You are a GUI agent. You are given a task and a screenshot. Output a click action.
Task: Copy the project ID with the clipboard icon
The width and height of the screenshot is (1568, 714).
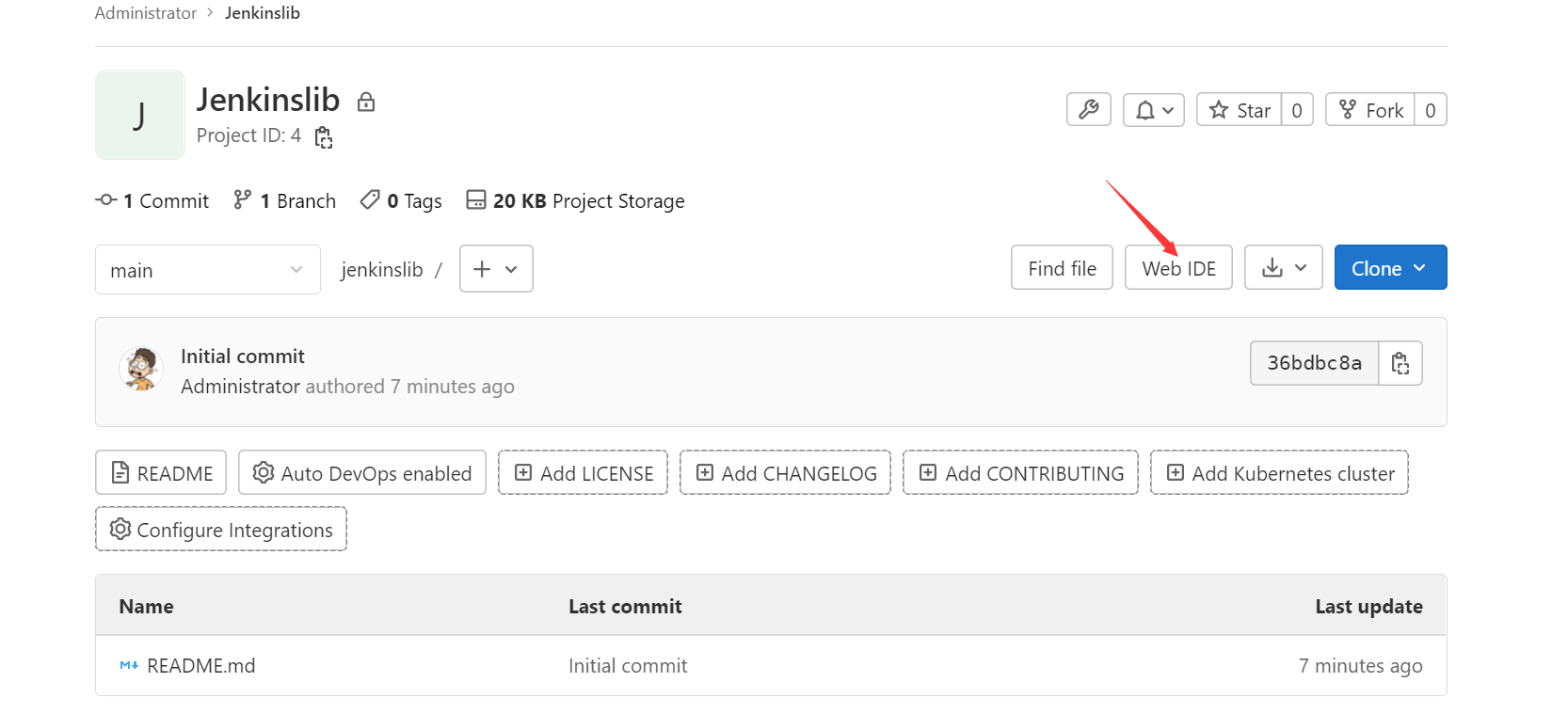(x=324, y=137)
